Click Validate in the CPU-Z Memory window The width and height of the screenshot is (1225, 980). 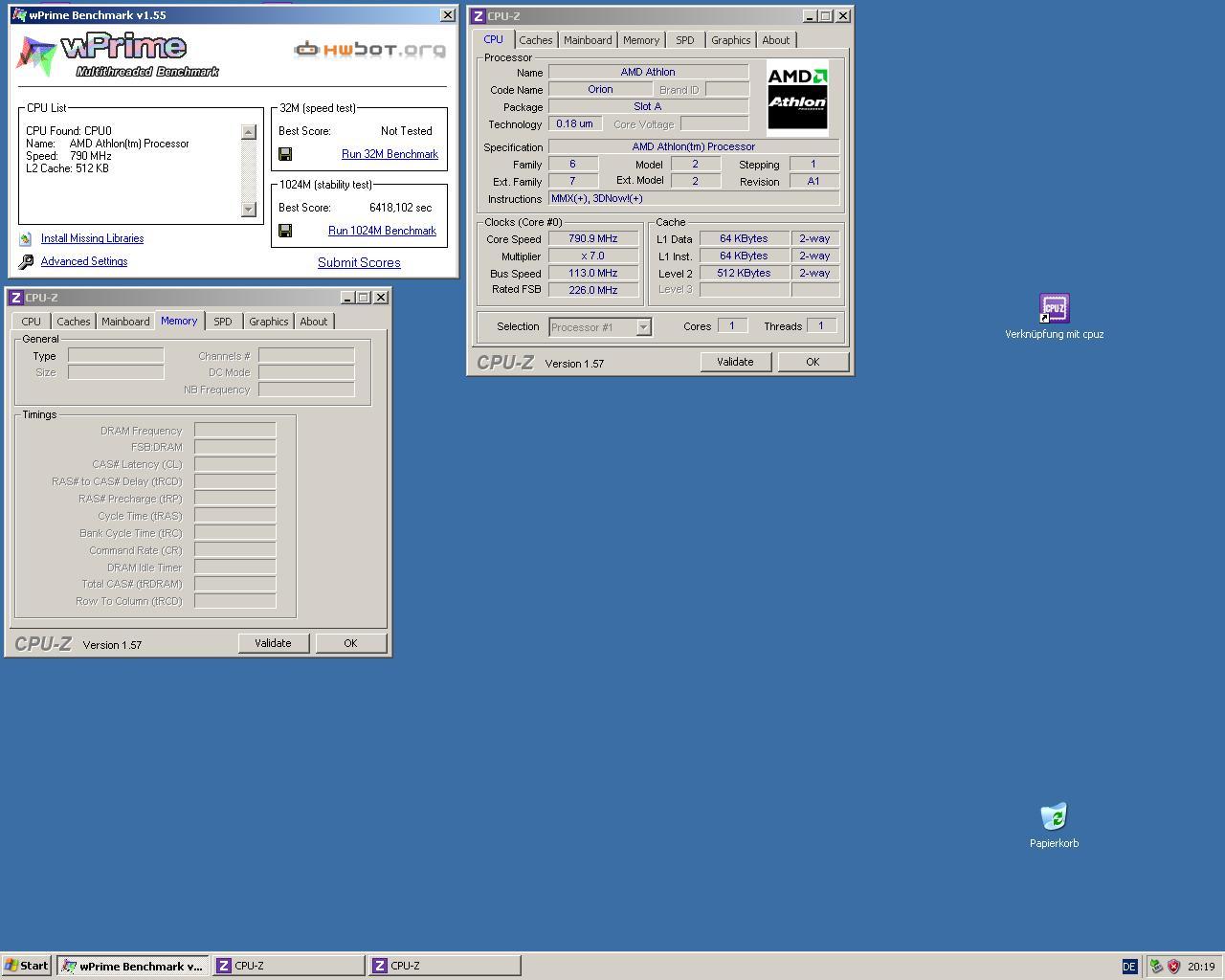273,643
